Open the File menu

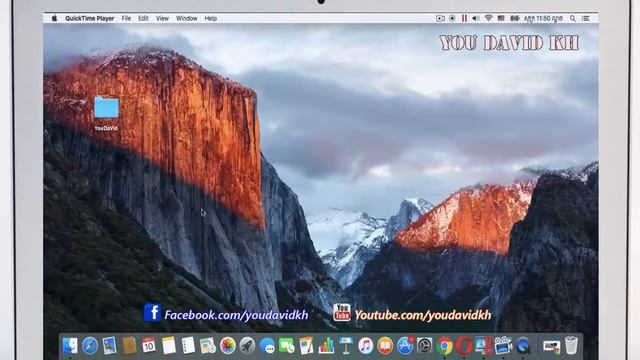pyautogui.click(x=126, y=18)
